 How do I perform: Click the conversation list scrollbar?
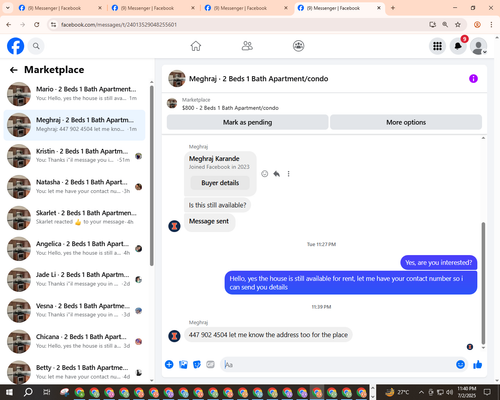152,176
